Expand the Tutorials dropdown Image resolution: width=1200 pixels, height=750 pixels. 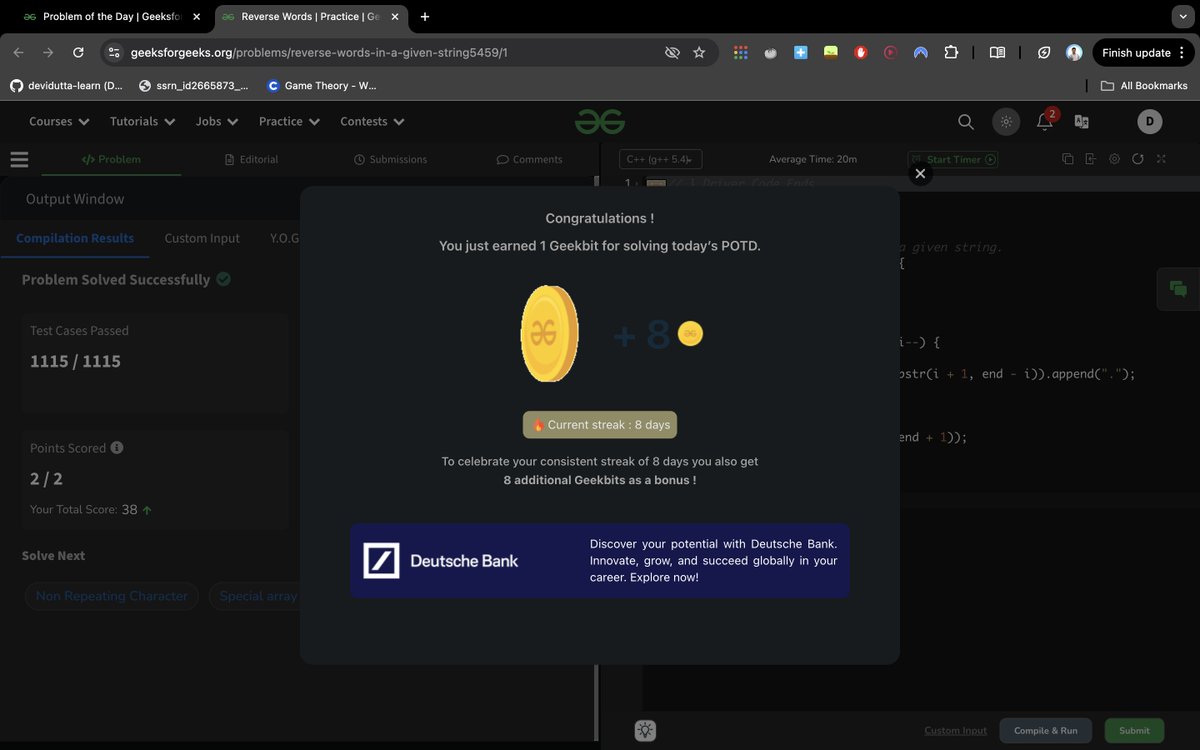pos(142,122)
